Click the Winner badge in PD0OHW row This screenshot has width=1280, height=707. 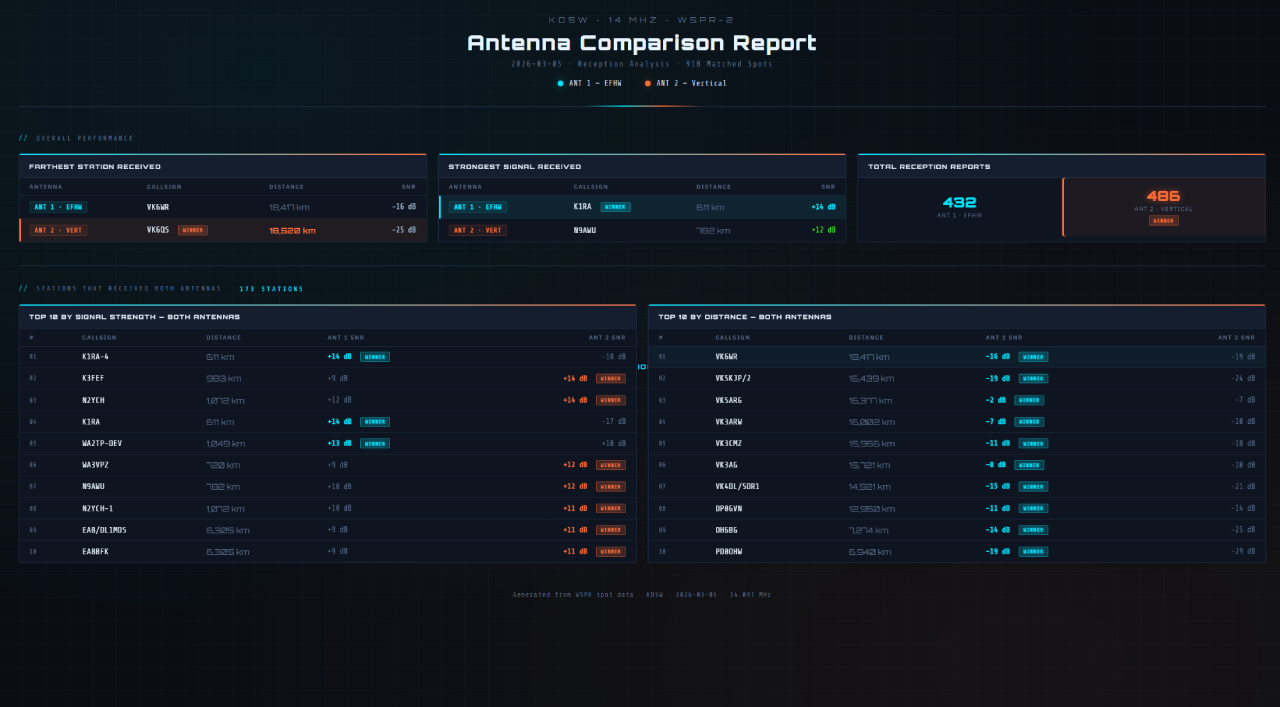pyautogui.click(x=1033, y=551)
